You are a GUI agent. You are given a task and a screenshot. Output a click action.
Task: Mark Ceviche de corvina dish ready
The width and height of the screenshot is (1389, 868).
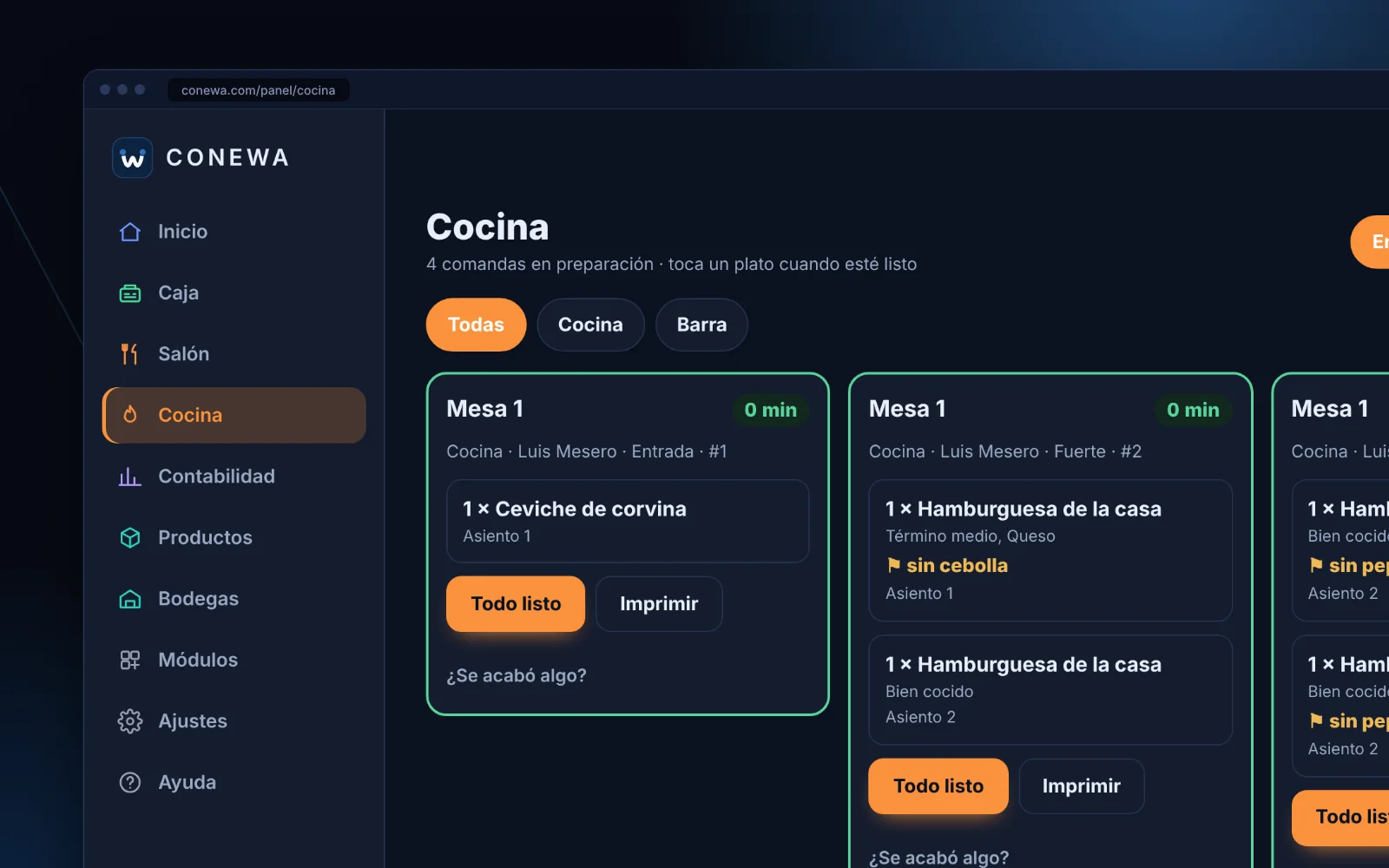(x=628, y=522)
